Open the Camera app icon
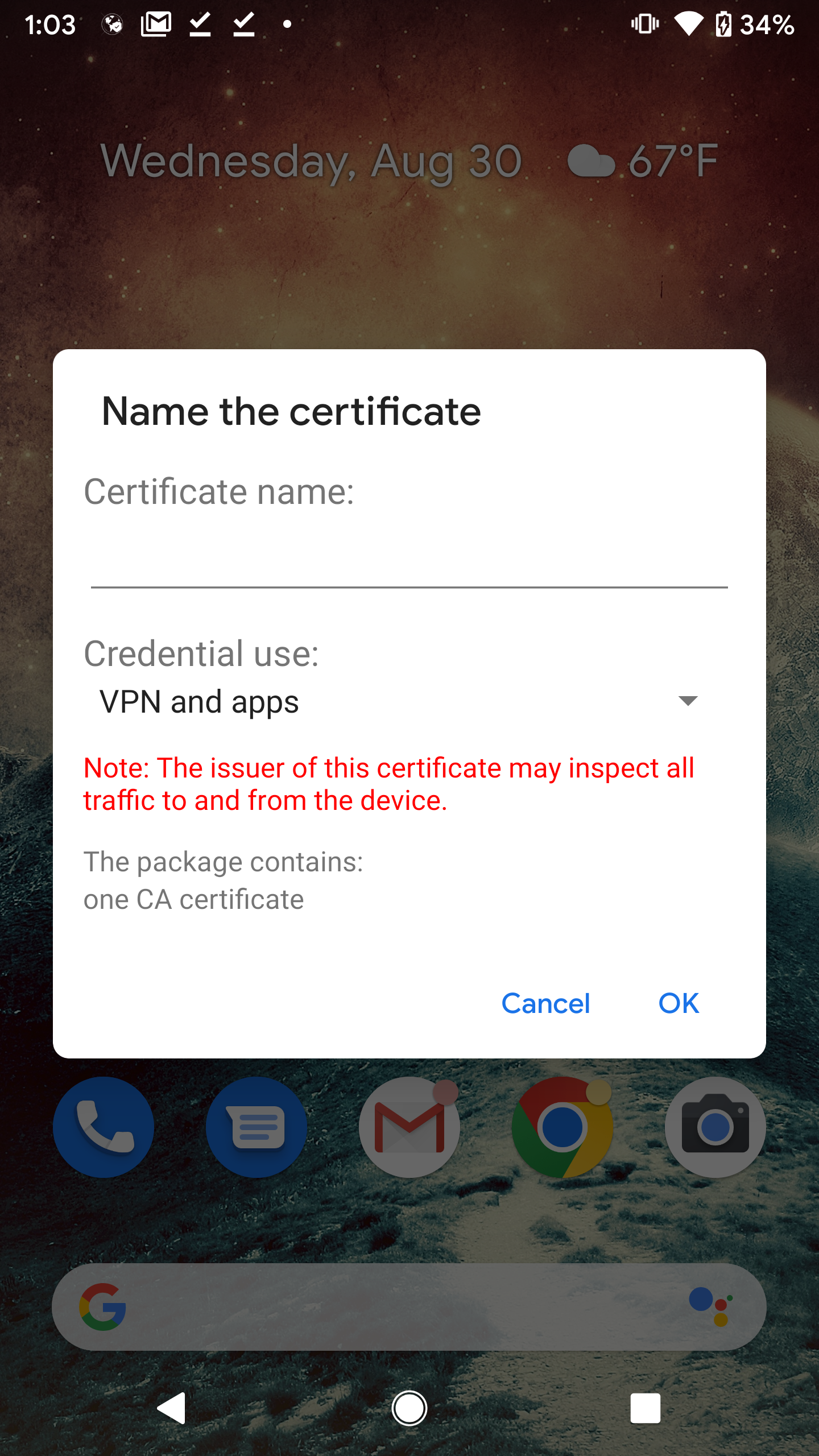The image size is (819, 1456). (x=715, y=1127)
